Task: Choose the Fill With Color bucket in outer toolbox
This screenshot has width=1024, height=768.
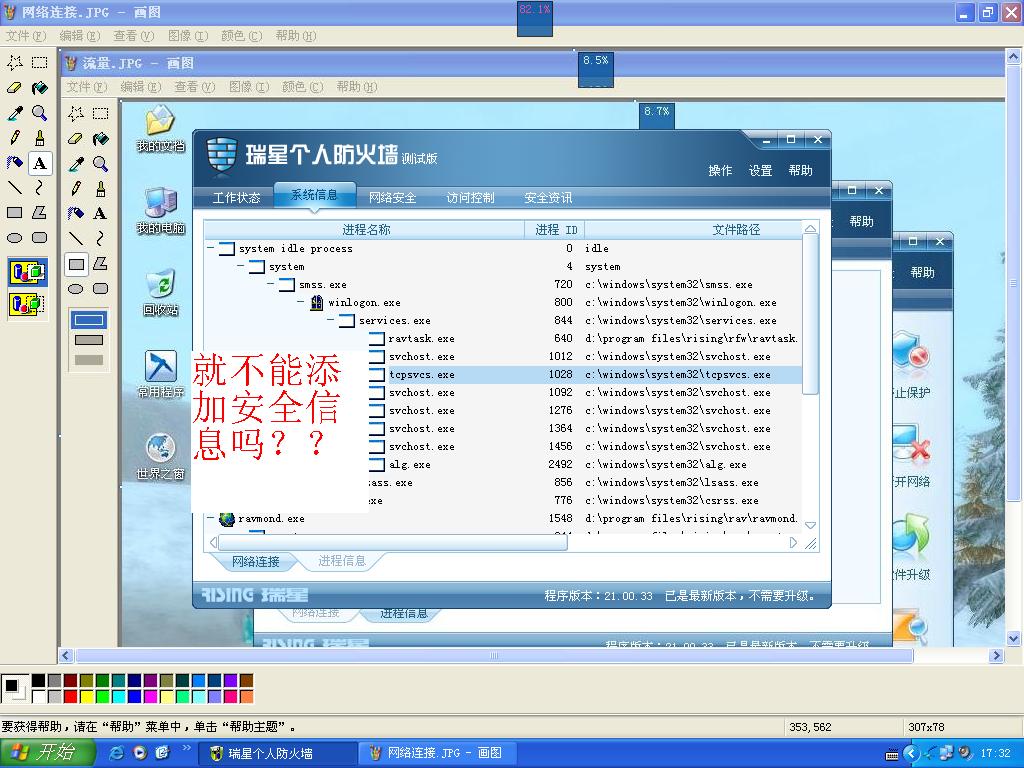Action: [40, 88]
